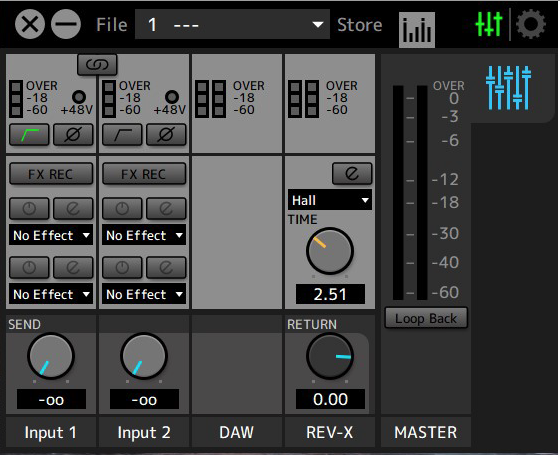560x455 pixels.
Task: Open Input 1 first No Effect dropdown
Action: [x=51, y=235]
